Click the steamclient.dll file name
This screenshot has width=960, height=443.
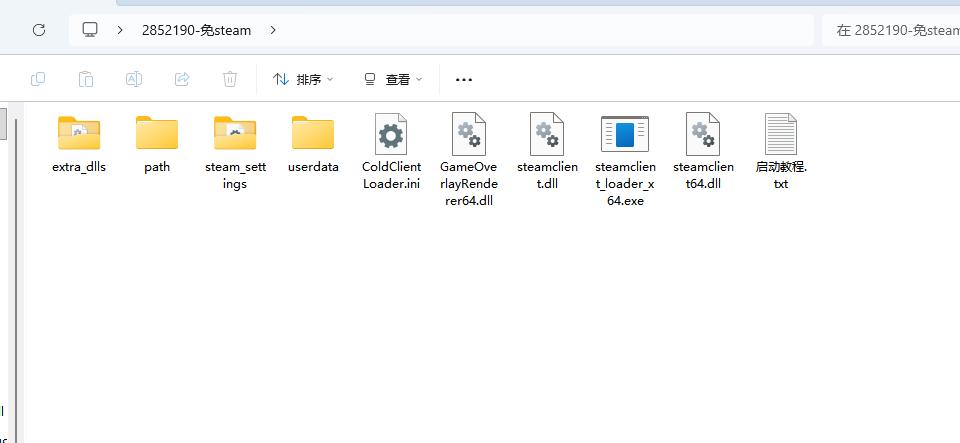547,176
